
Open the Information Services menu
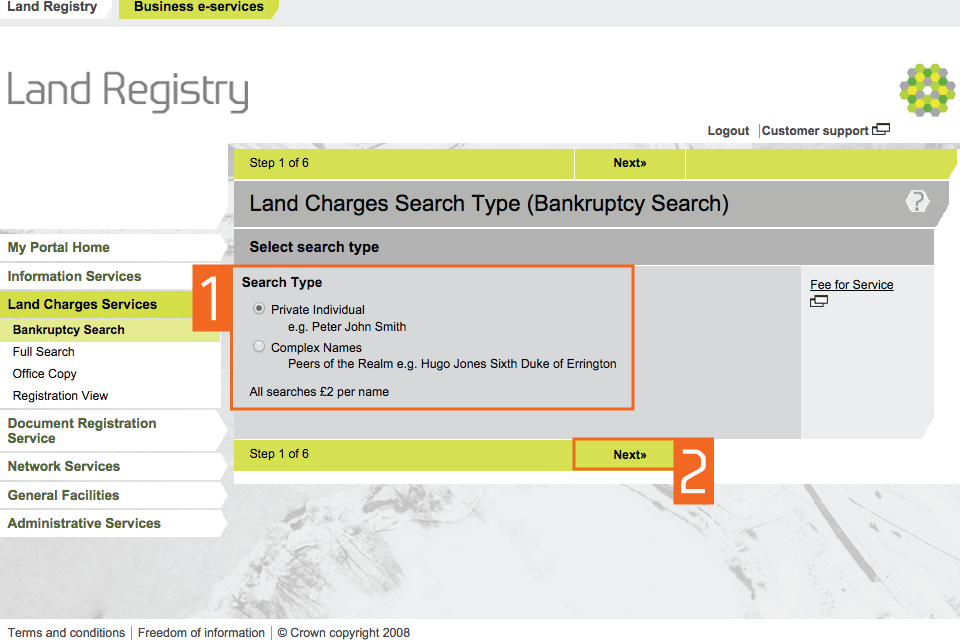(74, 276)
